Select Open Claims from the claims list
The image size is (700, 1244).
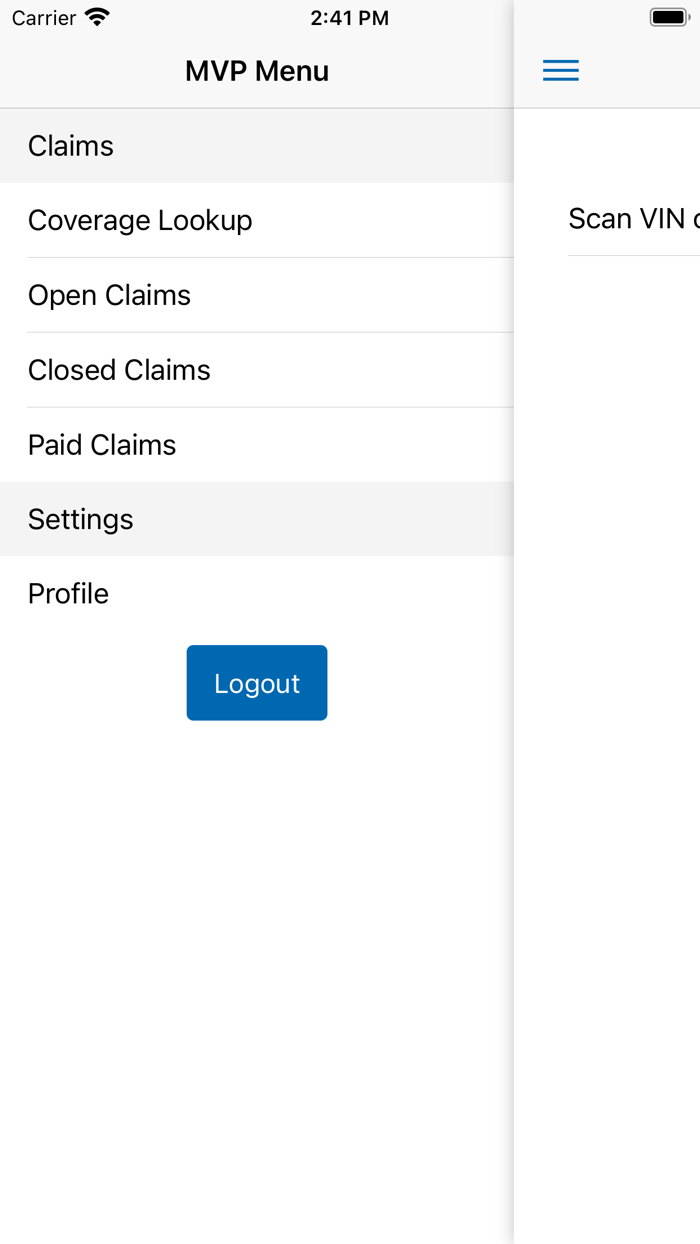[108, 295]
